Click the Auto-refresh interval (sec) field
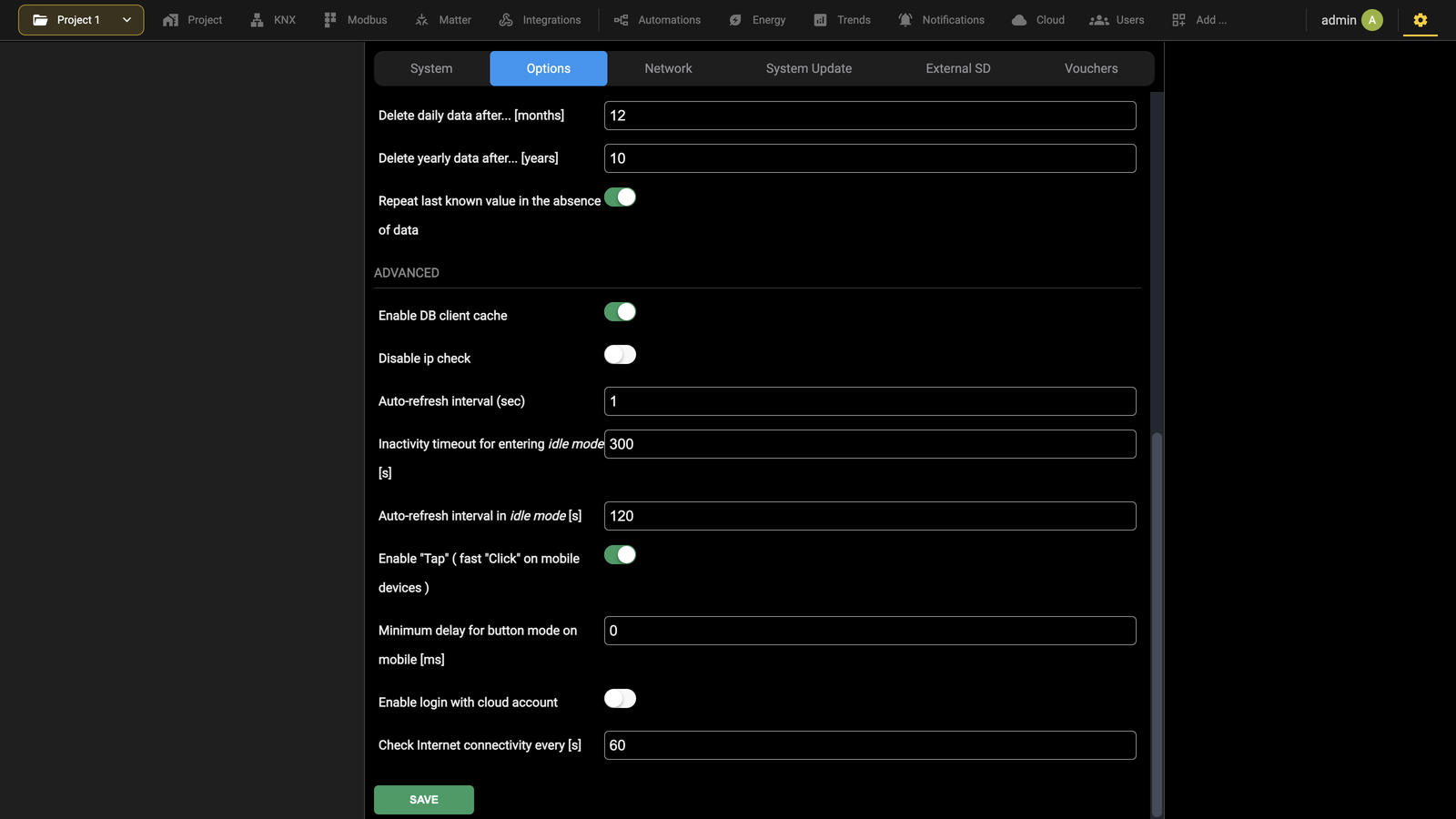This screenshot has width=1456, height=819. point(870,401)
